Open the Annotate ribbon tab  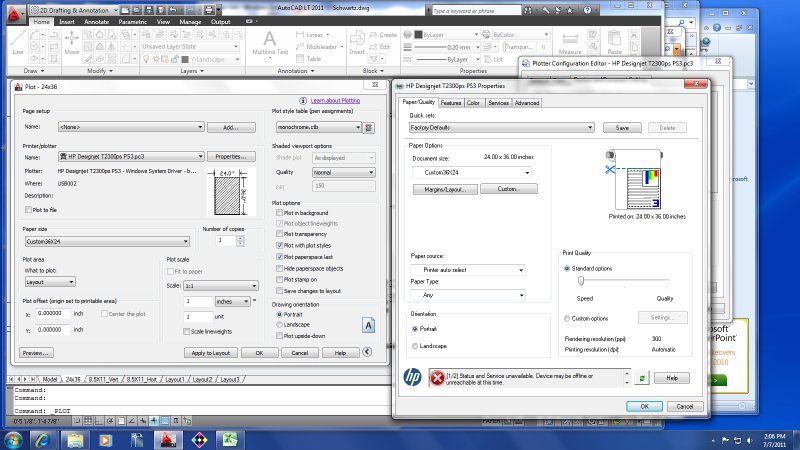pos(97,20)
